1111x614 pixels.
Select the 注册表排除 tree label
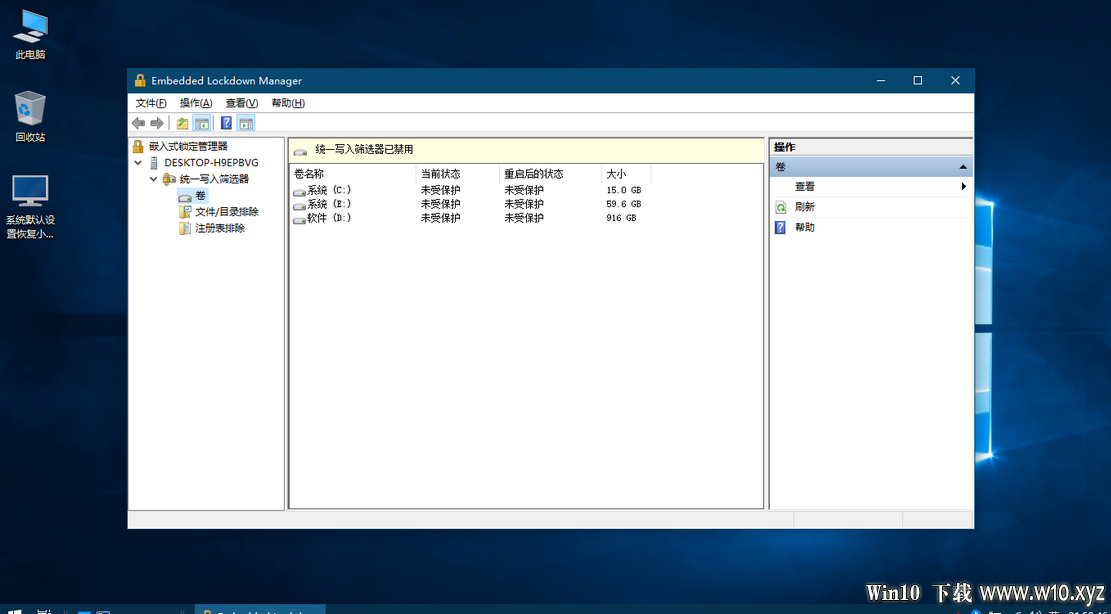tap(220, 228)
